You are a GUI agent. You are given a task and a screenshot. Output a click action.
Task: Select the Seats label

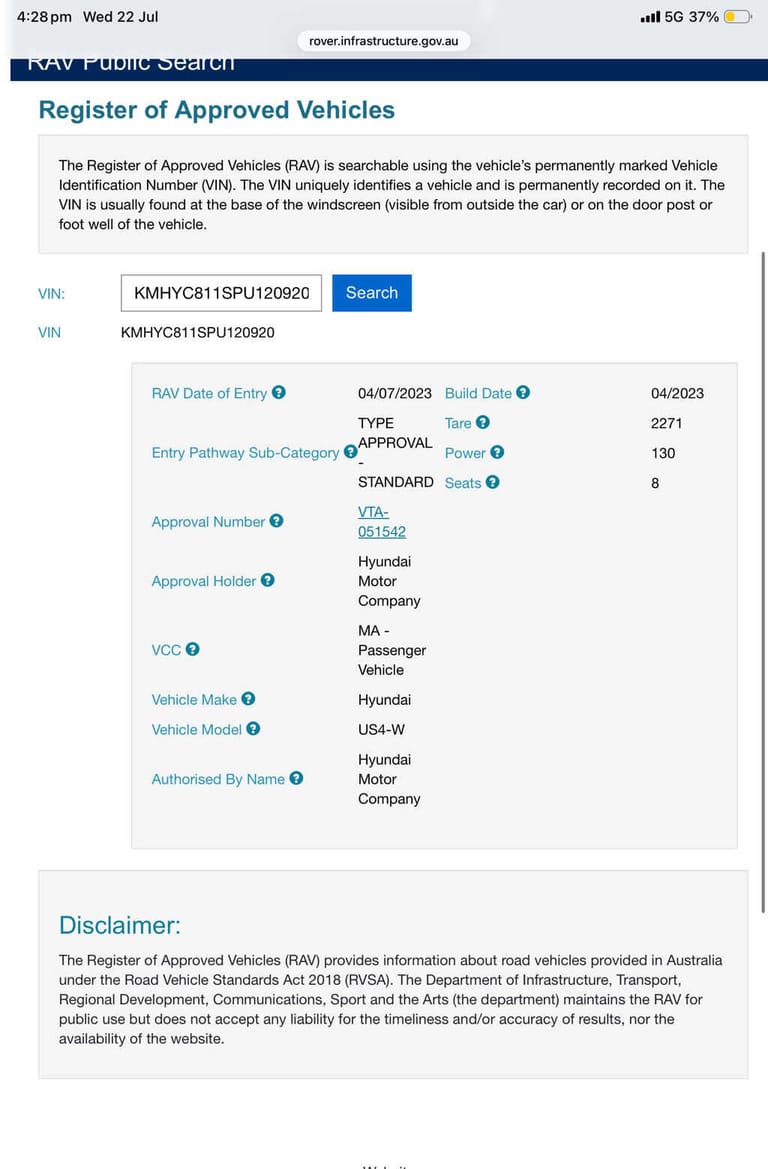click(463, 482)
